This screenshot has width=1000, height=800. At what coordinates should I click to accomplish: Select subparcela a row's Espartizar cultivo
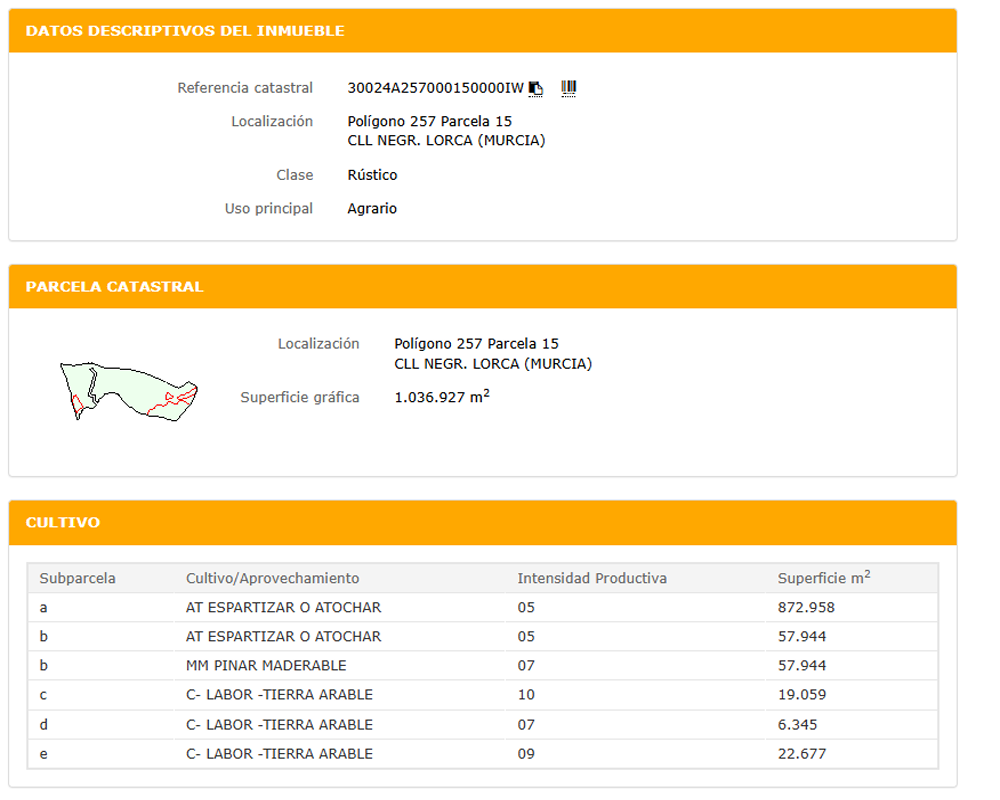283,607
